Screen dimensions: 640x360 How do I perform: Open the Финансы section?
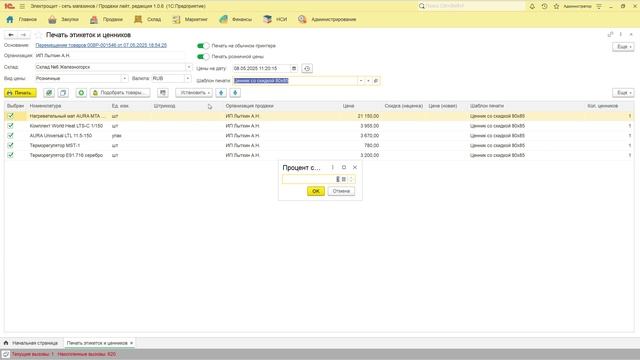tap(235, 19)
